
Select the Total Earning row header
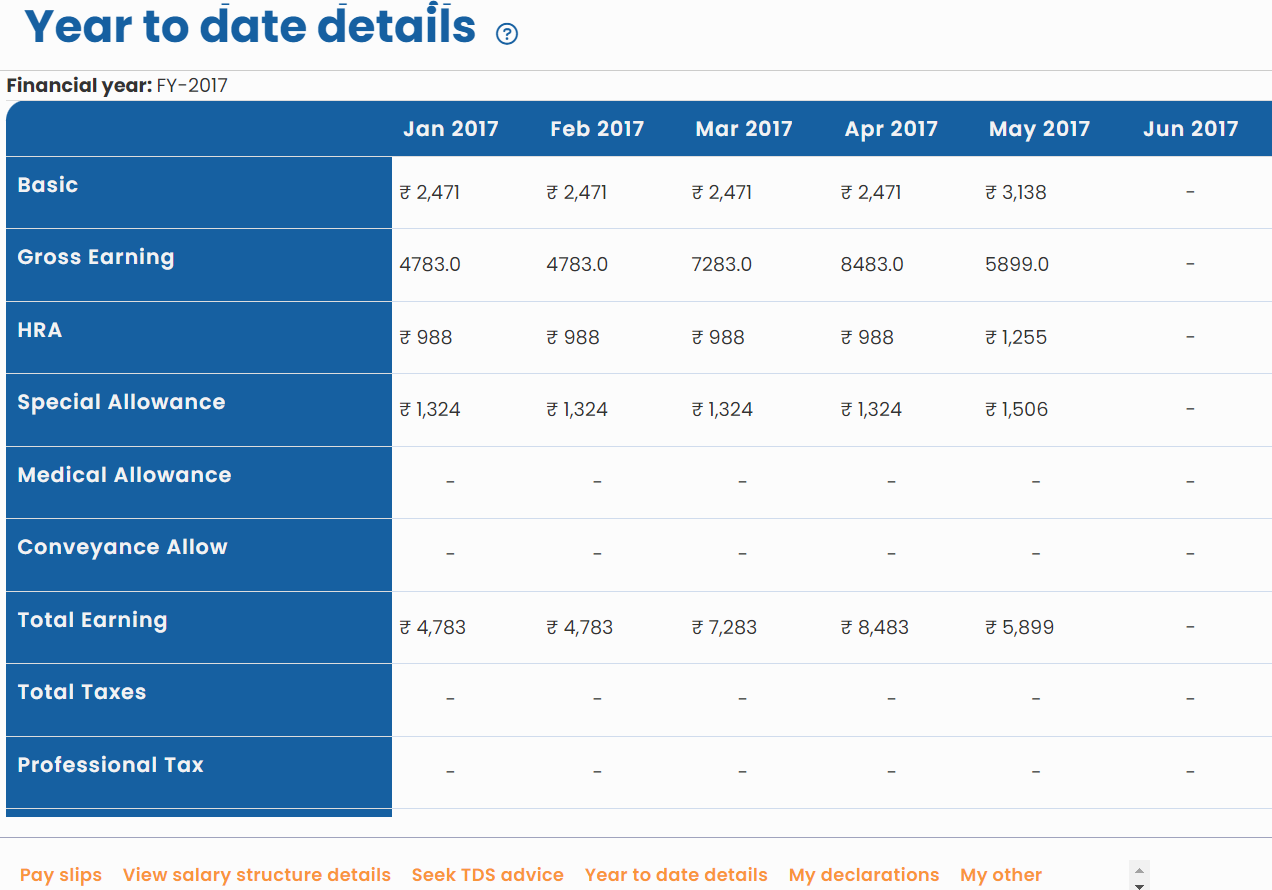pyautogui.click(x=92, y=620)
